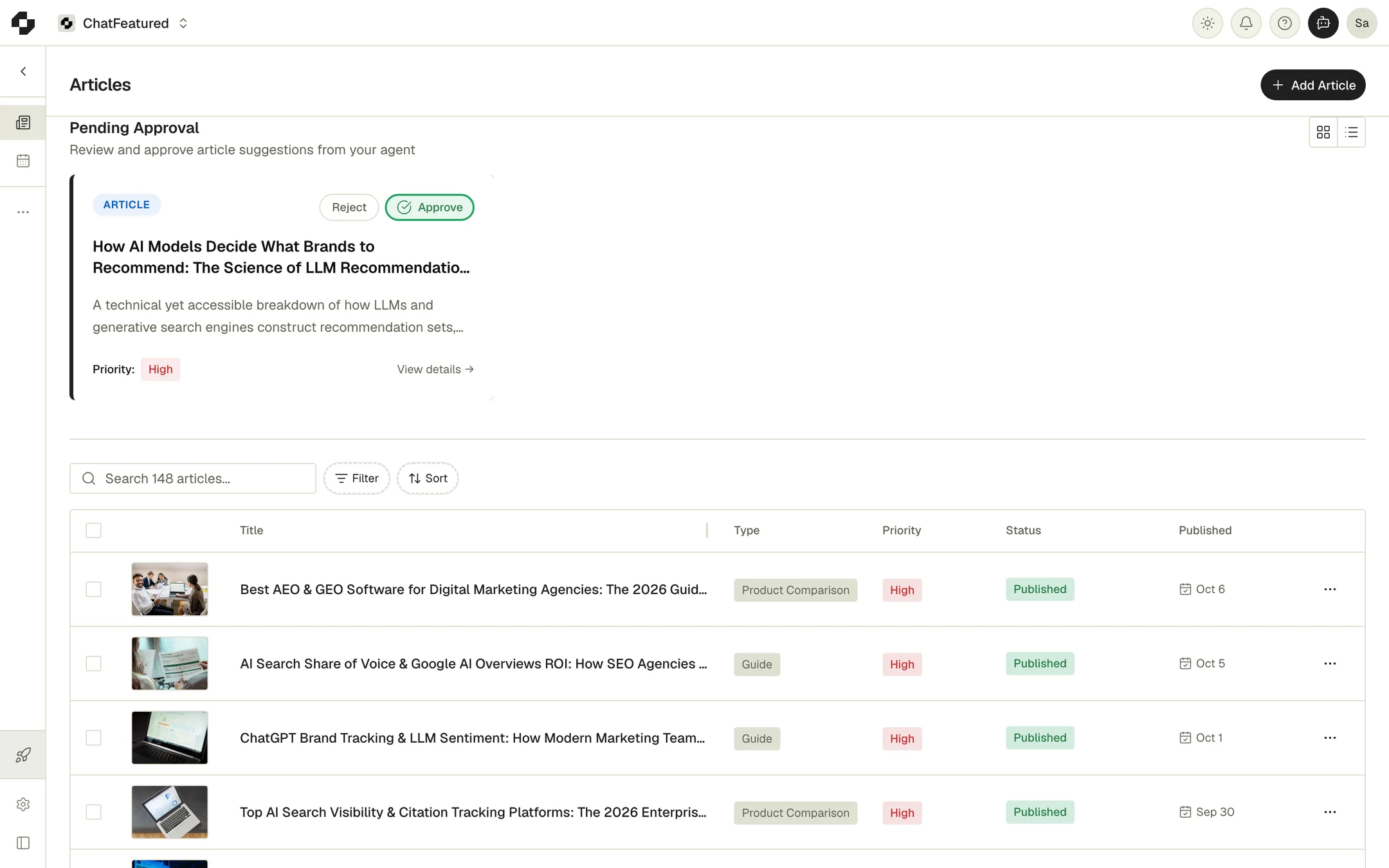The width and height of the screenshot is (1389, 868).
Task: Toggle sidebar panel layout icon
Action: point(23,843)
